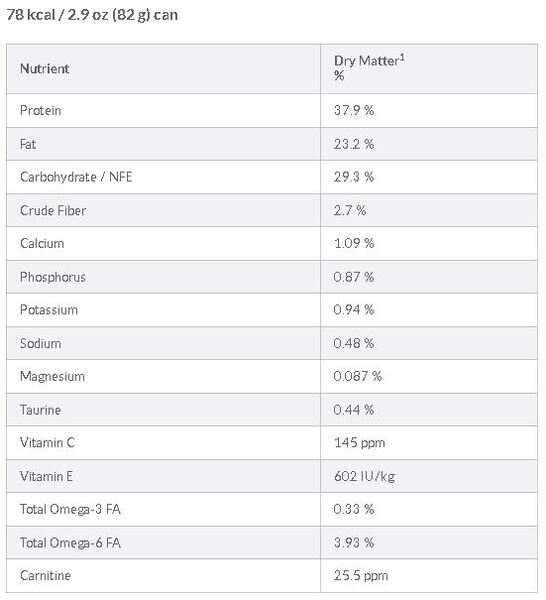Click the Vitamin E row label
This screenshot has height=600, width=546.
[46, 477]
